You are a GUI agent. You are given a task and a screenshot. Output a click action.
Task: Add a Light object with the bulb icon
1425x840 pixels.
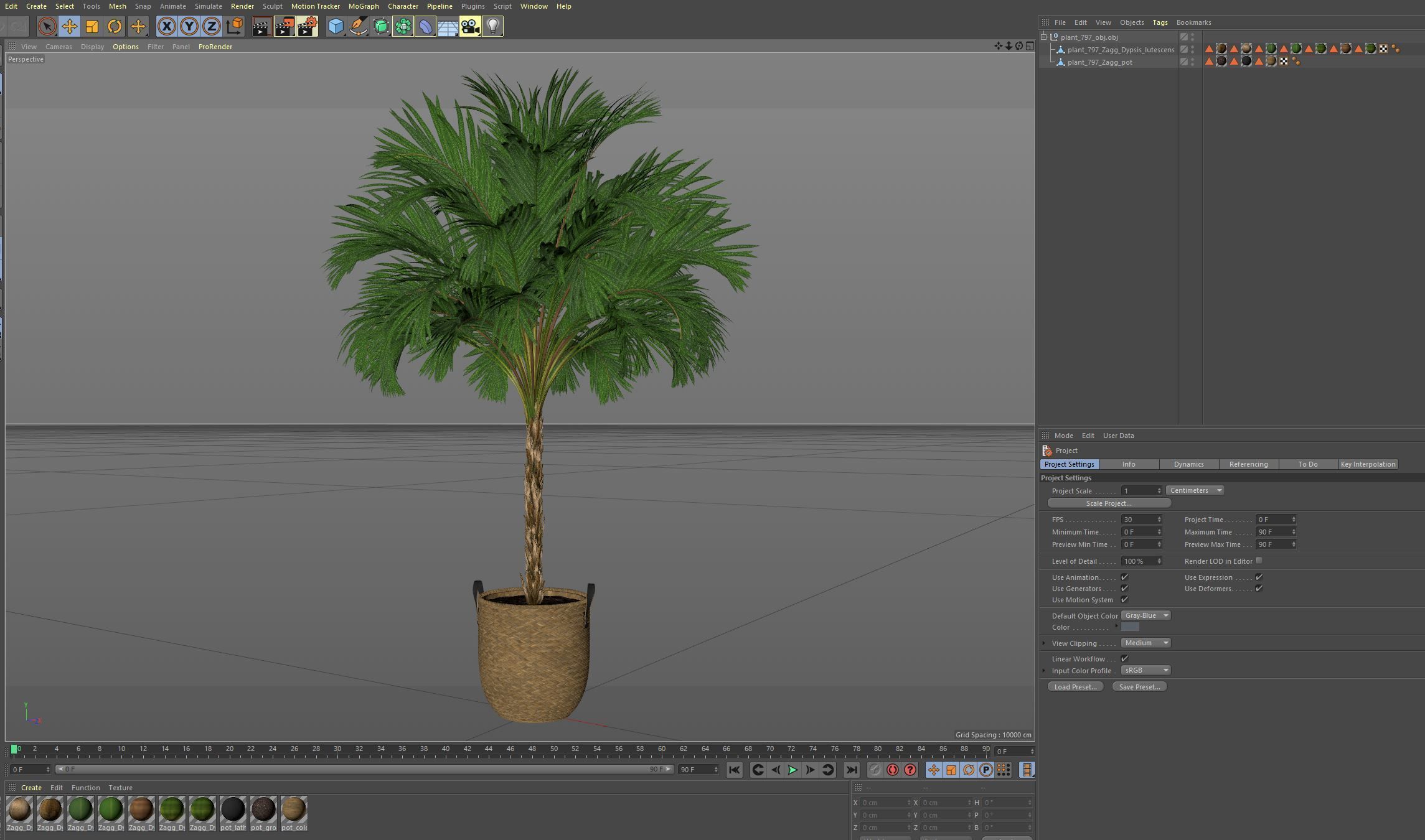[492, 26]
